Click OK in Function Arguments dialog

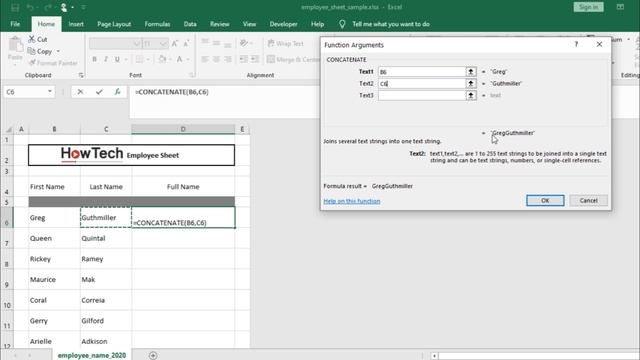coord(545,200)
